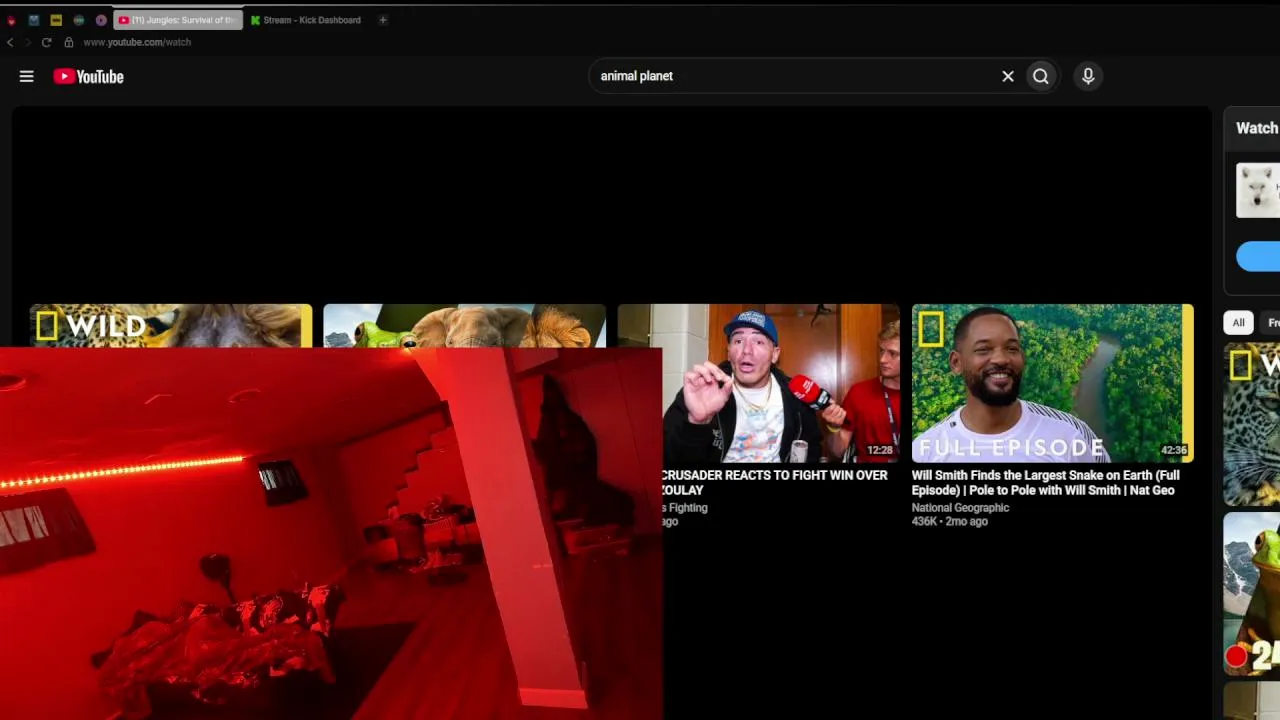The height and width of the screenshot is (720, 1280).
Task: Click the blue button in the Watch panel
Action: click(1258, 256)
